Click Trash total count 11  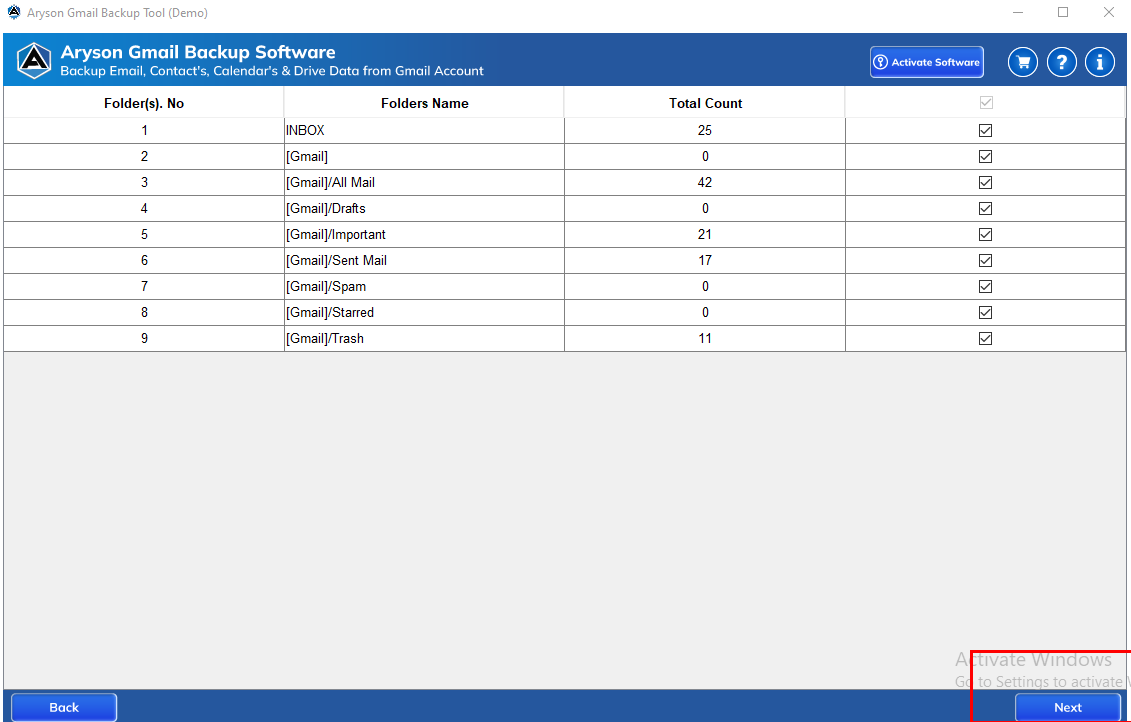point(705,338)
